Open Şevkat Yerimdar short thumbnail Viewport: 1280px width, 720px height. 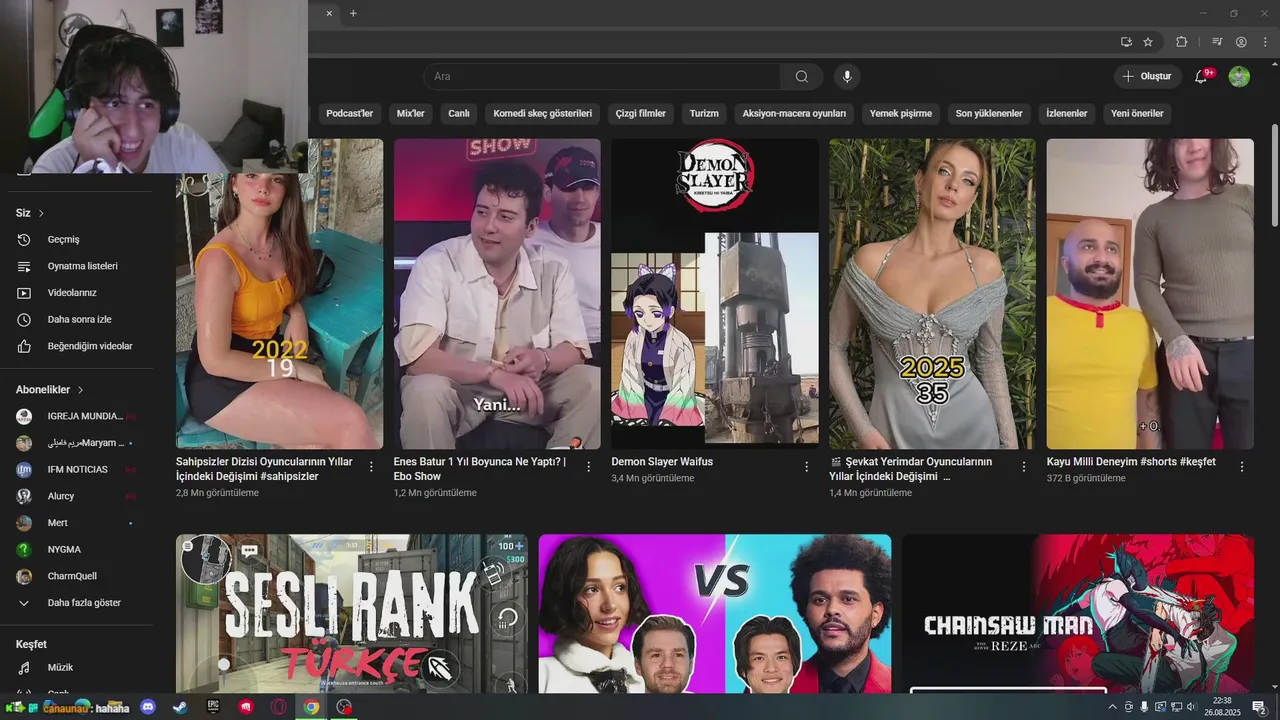pos(932,294)
